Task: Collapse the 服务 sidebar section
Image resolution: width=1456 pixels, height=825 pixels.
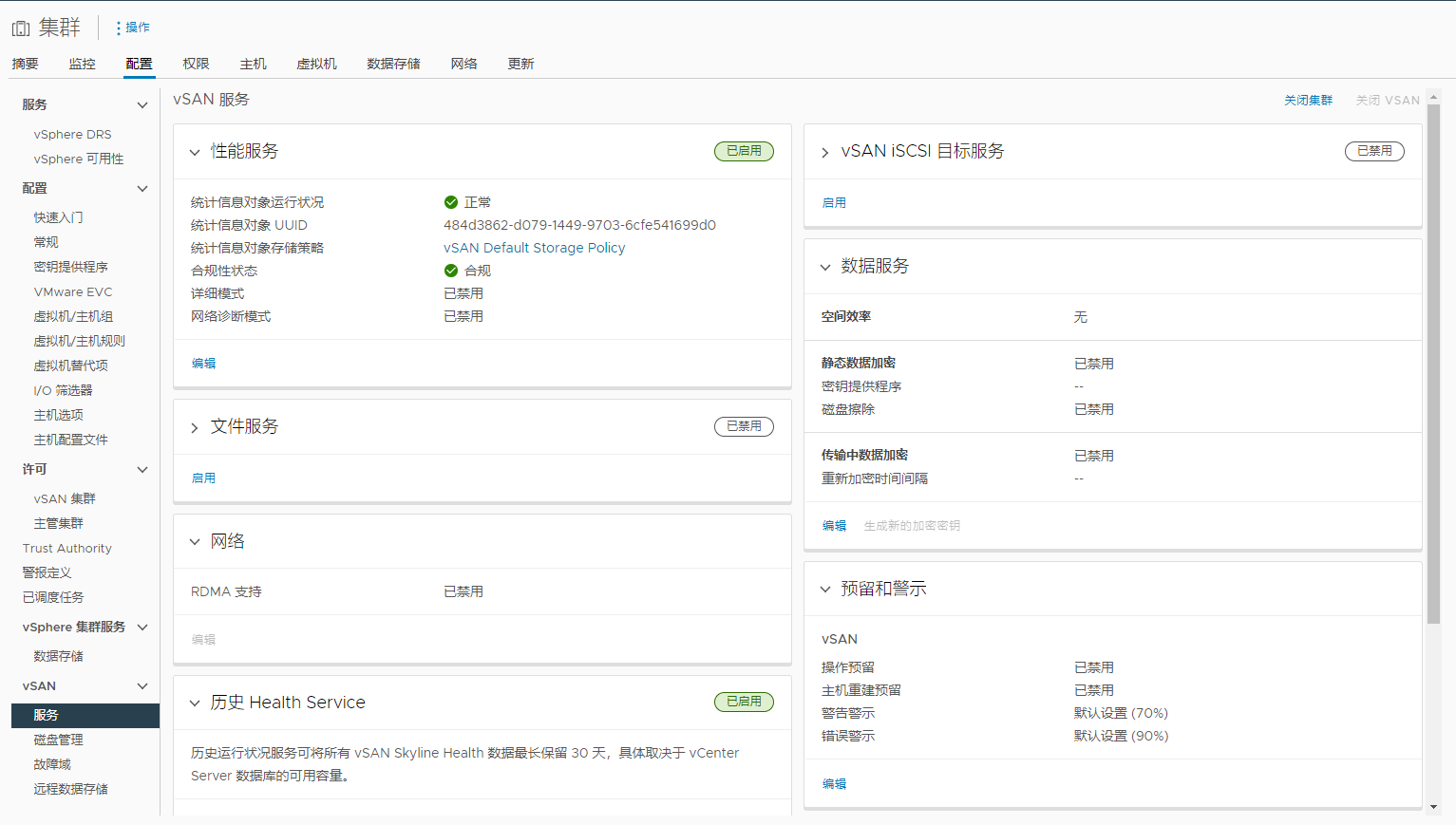Action: 142,105
